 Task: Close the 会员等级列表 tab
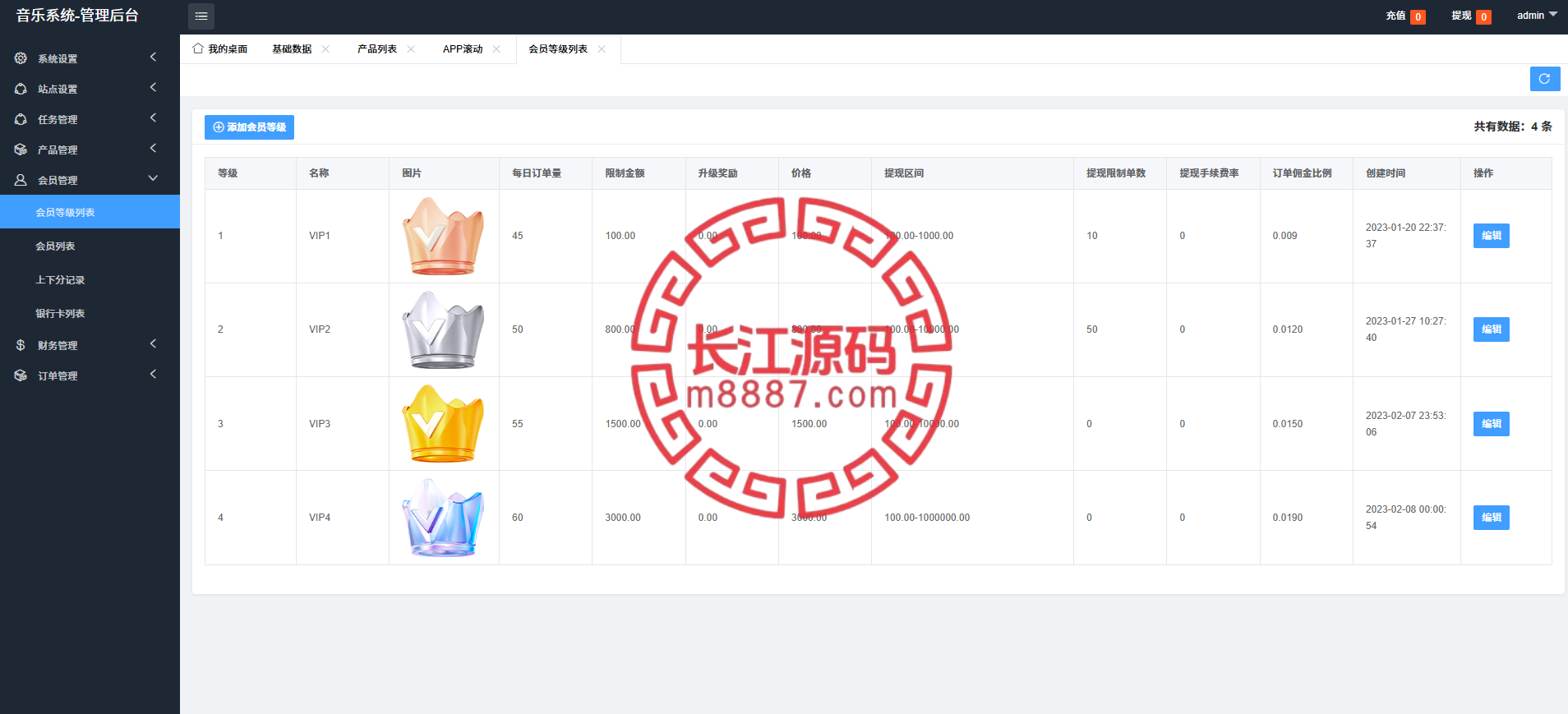(x=602, y=49)
